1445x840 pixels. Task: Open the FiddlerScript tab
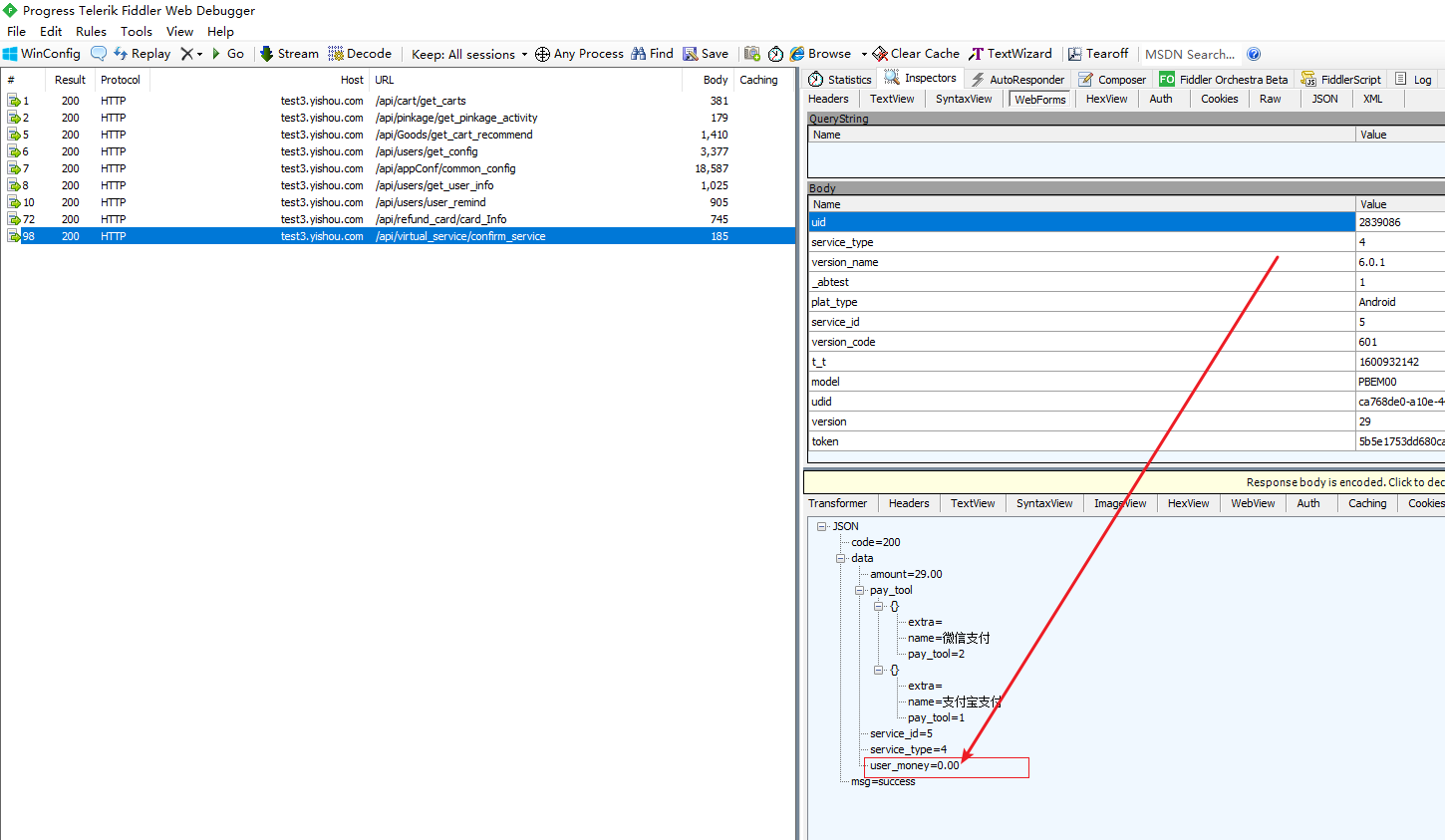tap(1341, 79)
